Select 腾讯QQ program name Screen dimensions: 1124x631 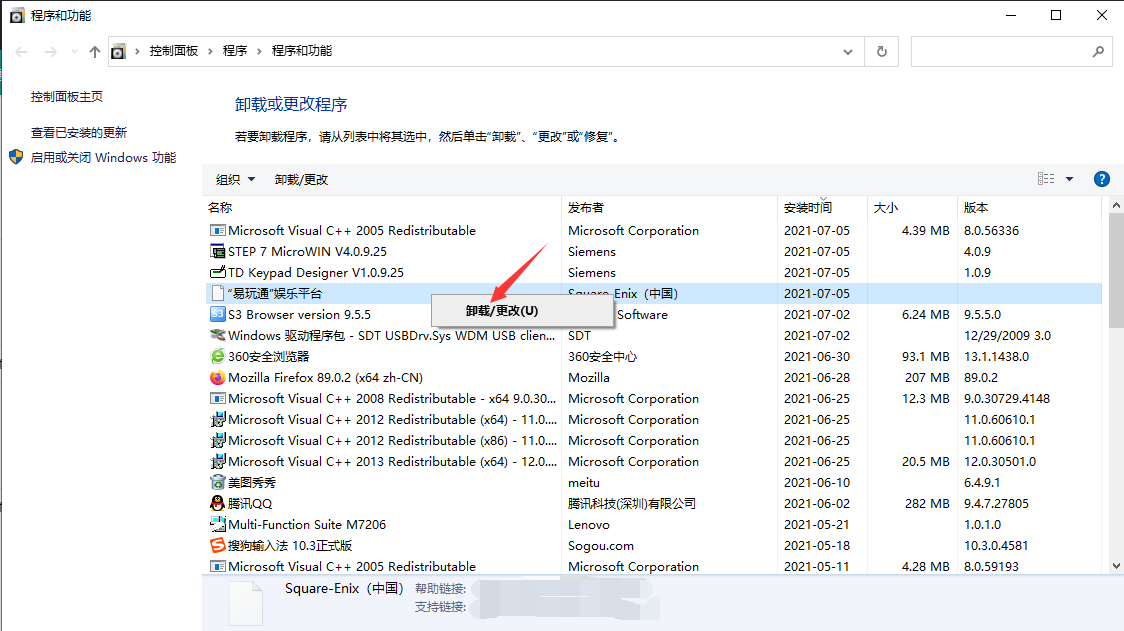pyautogui.click(x=250, y=503)
